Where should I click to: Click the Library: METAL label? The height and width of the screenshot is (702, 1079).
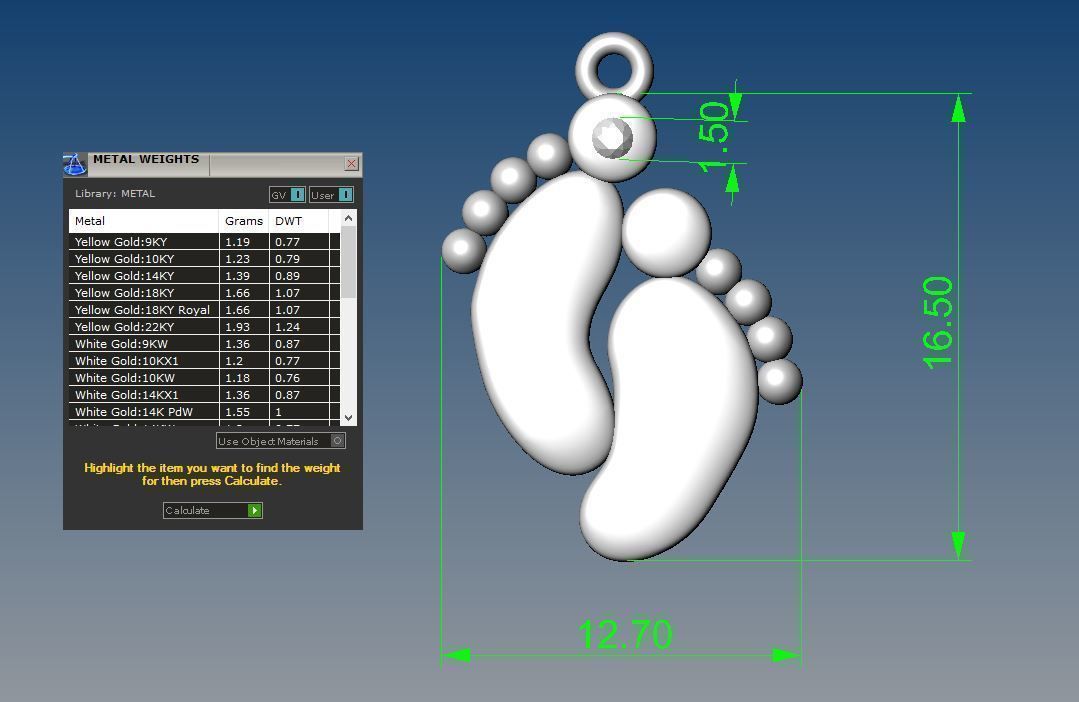tap(115, 193)
